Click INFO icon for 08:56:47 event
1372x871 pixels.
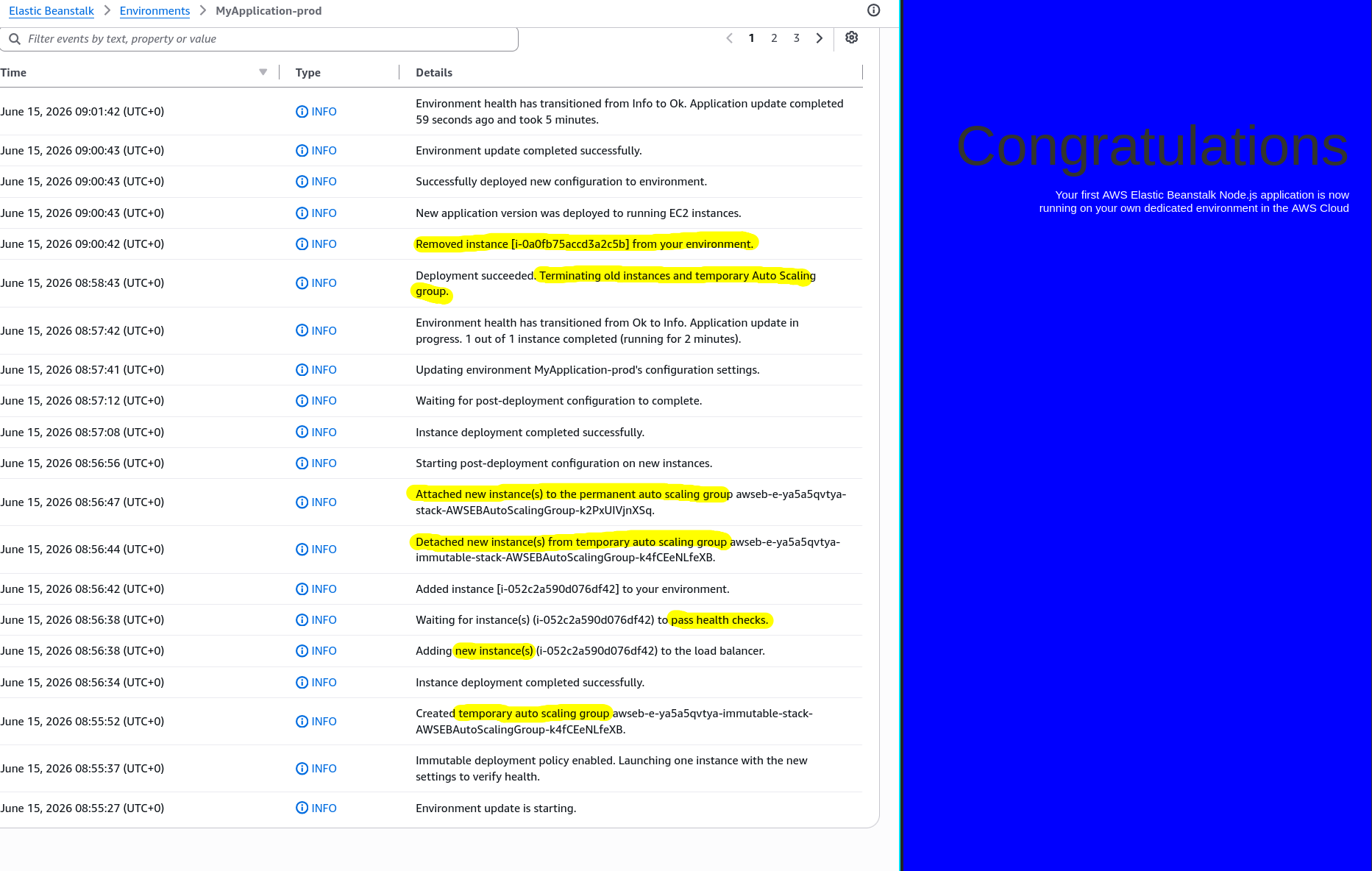[302, 502]
